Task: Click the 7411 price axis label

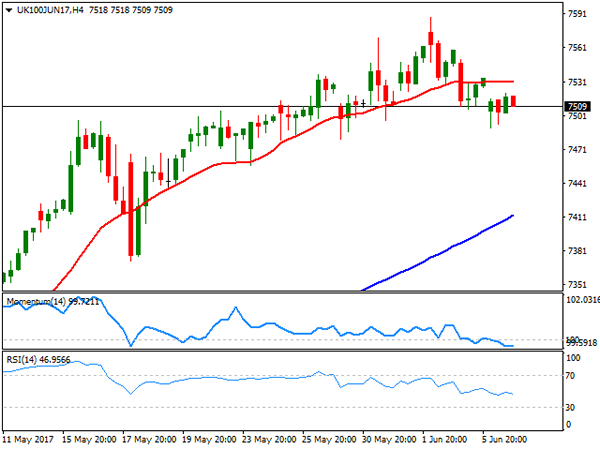Action: pos(577,217)
